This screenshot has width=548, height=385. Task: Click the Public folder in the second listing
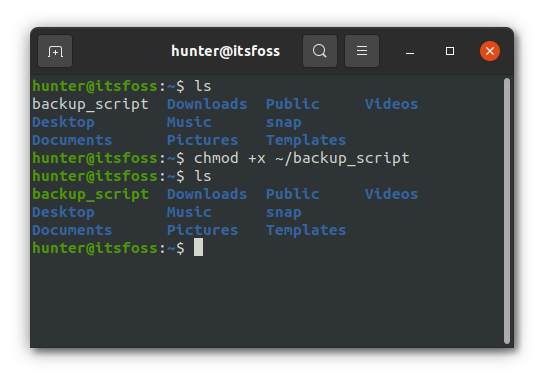pos(293,194)
